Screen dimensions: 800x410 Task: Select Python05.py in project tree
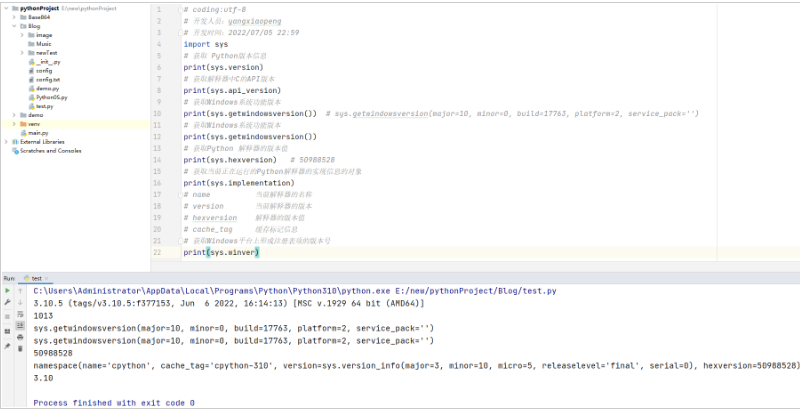tap(51, 97)
